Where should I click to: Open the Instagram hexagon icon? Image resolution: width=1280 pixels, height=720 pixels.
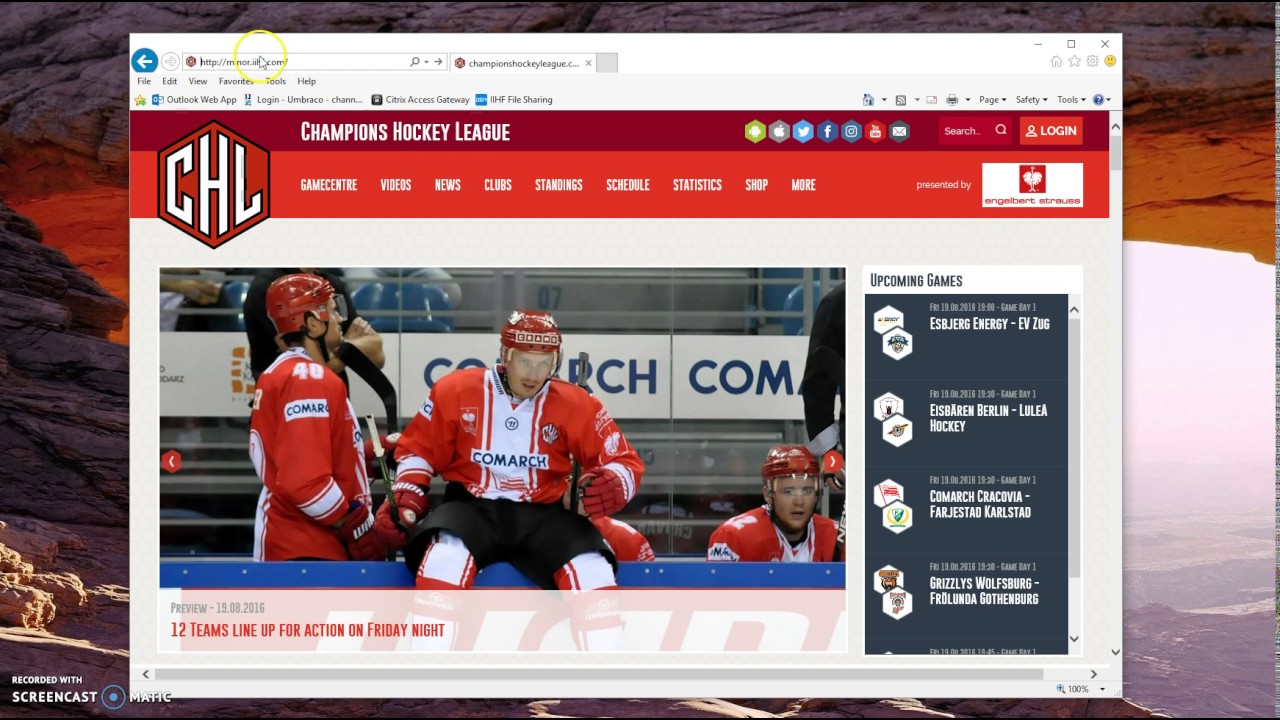pyautogui.click(x=851, y=131)
